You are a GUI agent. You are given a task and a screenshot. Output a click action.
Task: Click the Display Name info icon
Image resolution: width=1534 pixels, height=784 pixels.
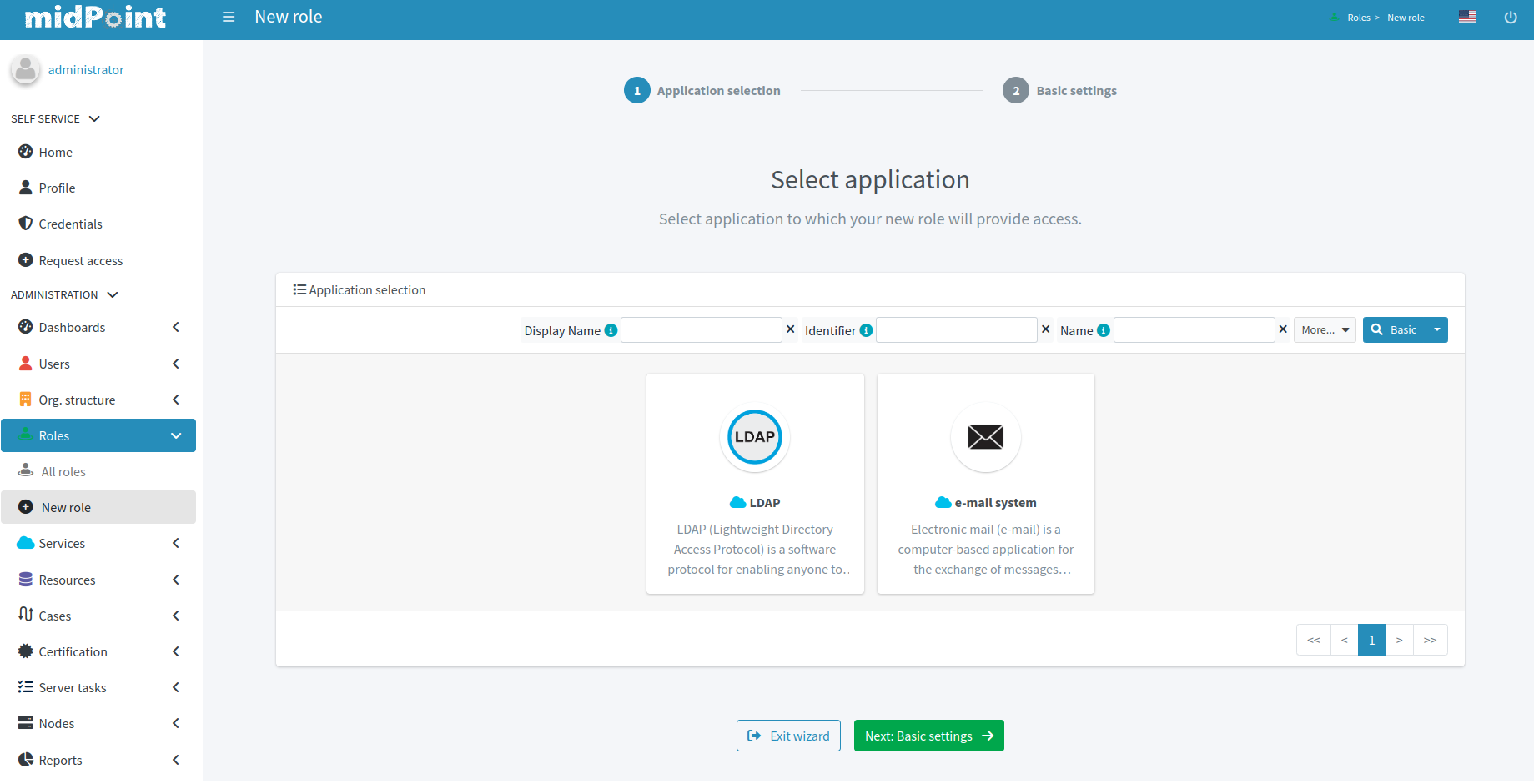[x=611, y=329]
